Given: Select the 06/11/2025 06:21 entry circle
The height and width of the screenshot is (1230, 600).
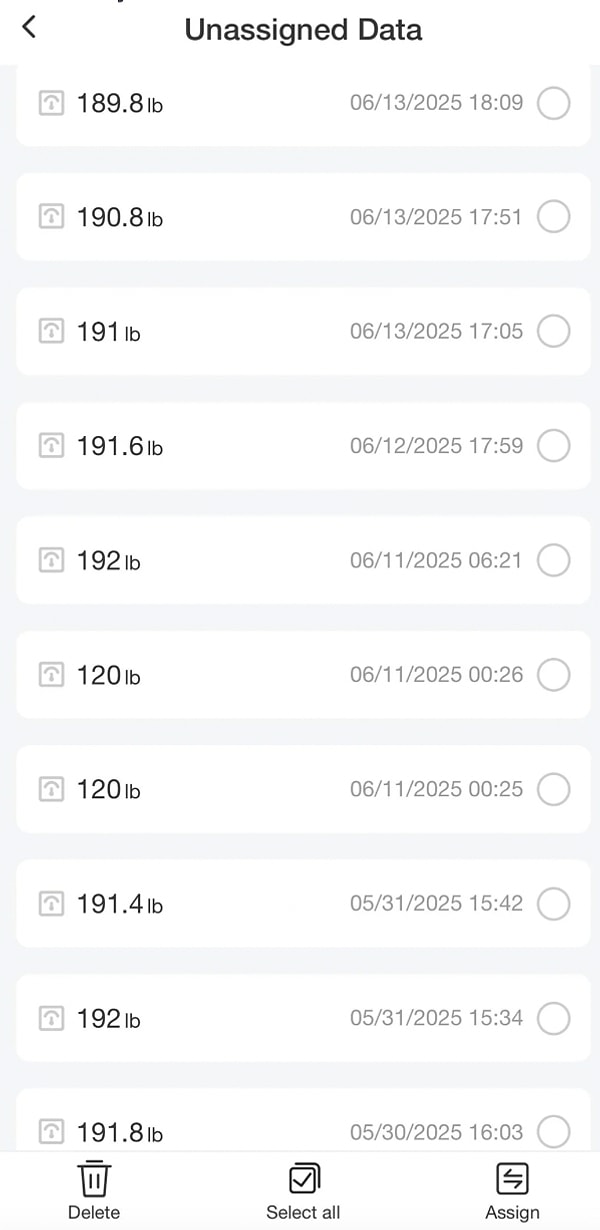Looking at the screenshot, I should pyautogui.click(x=554, y=560).
